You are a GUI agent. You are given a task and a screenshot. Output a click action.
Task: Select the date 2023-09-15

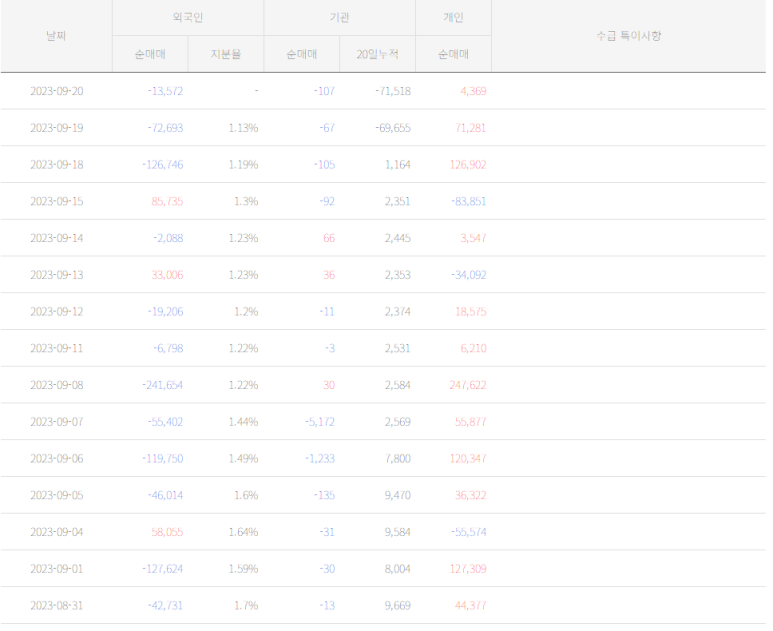click(57, 202)
